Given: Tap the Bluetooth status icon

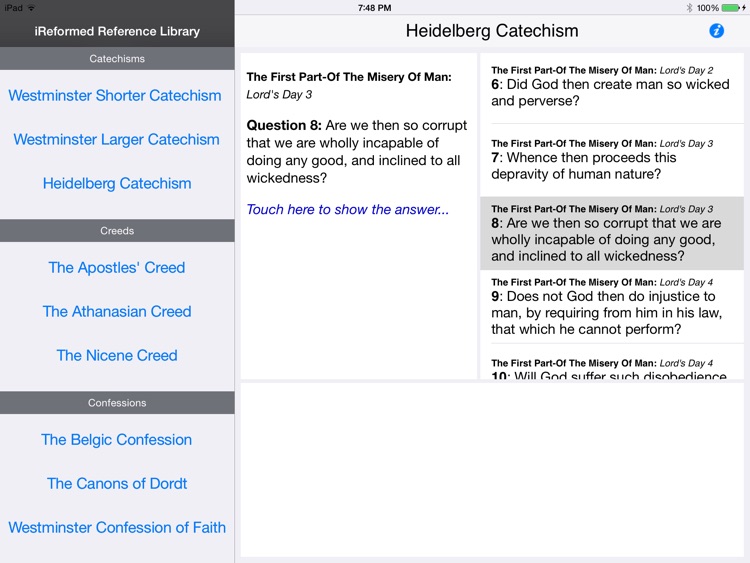Looking at the screenshot, I should click(689, 8).
